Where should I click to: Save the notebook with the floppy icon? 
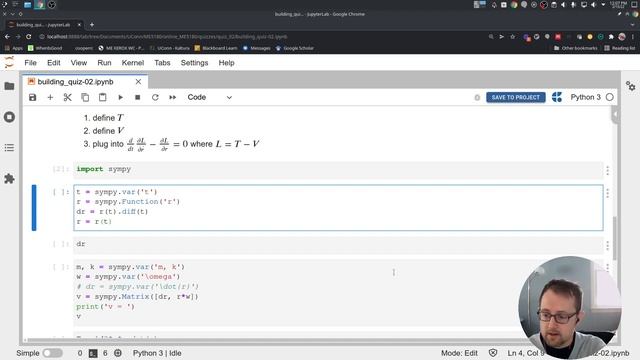(33, 98)
